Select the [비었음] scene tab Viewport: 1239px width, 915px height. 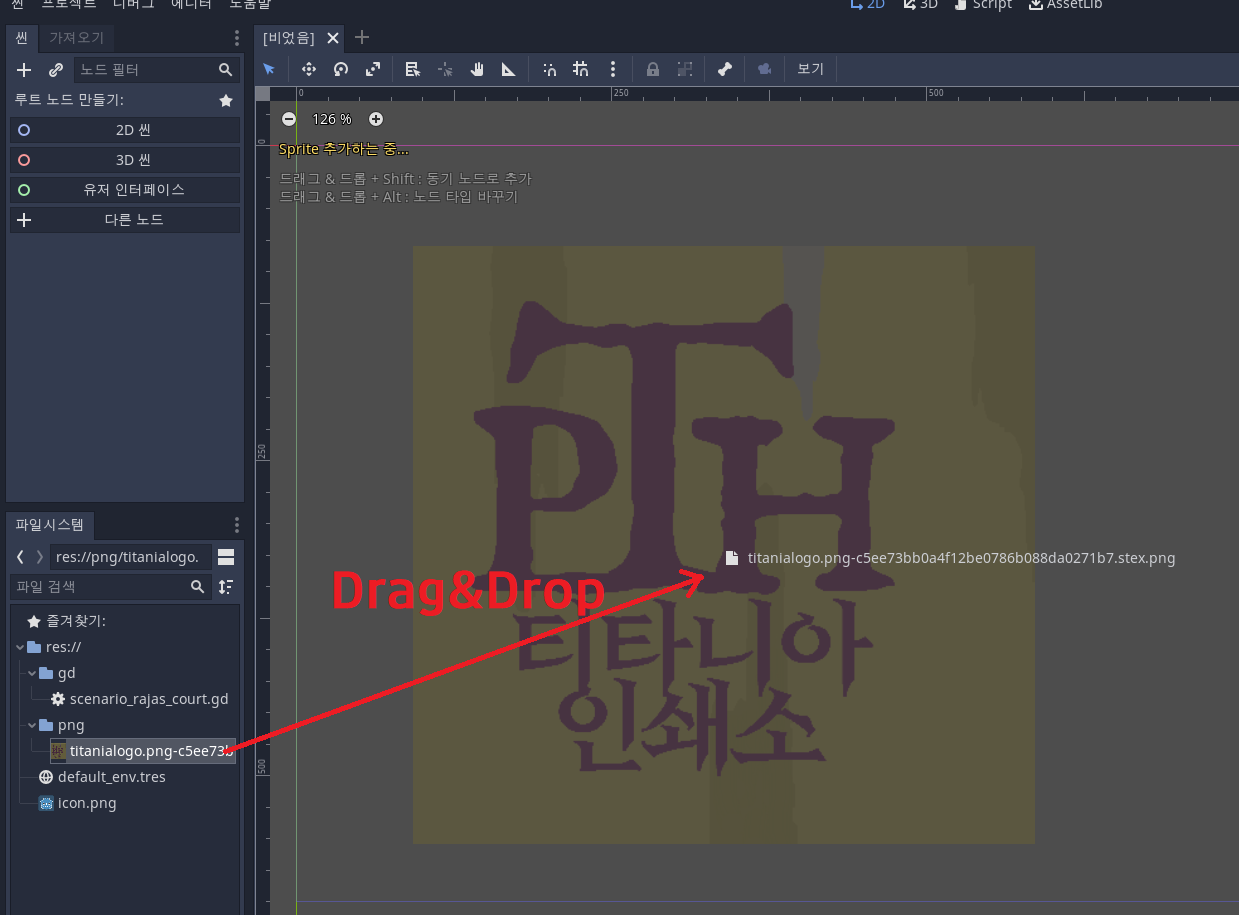pos(288,38)
